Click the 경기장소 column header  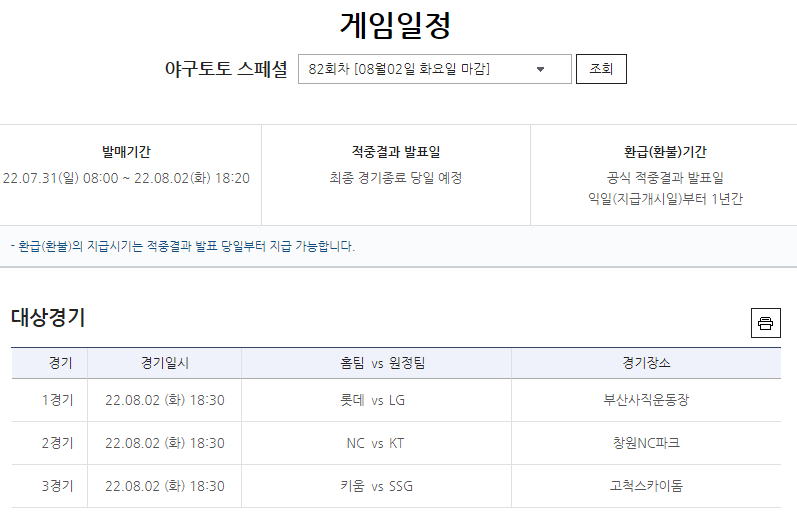pyautogui.click(x=647, y=363)
